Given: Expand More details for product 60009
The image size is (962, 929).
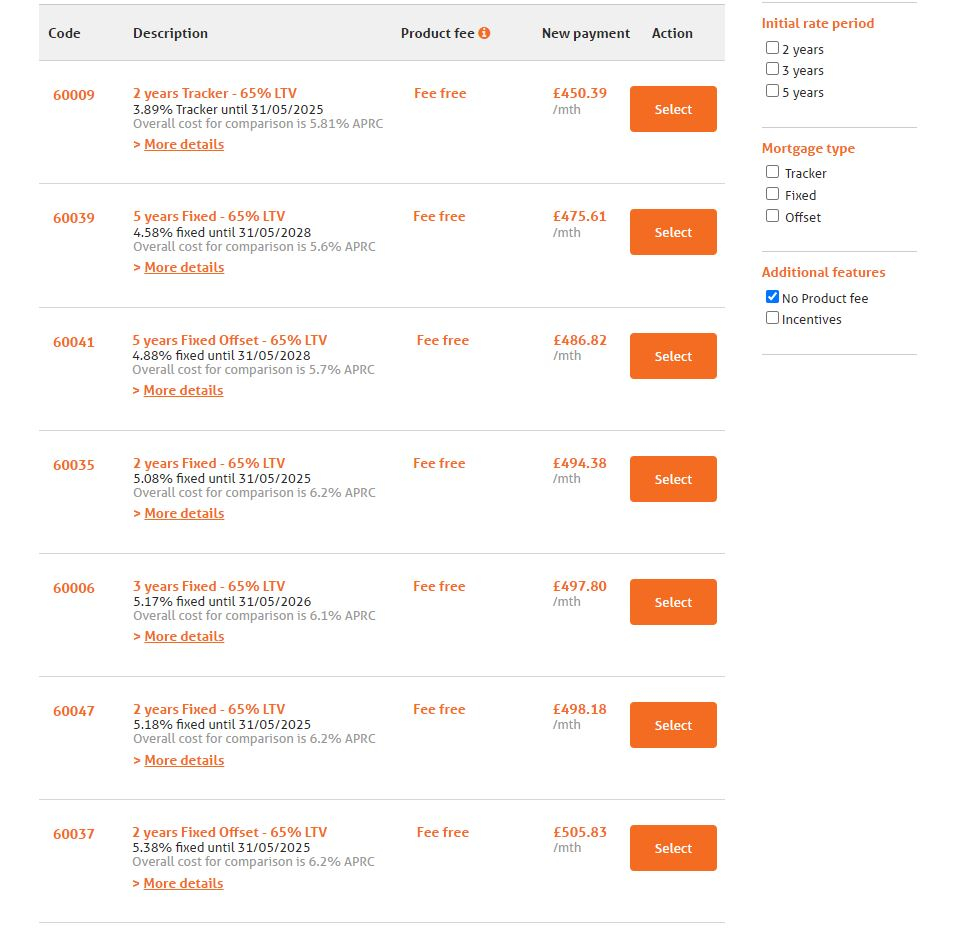Looking at the screenshot, I should pos(183,145).
